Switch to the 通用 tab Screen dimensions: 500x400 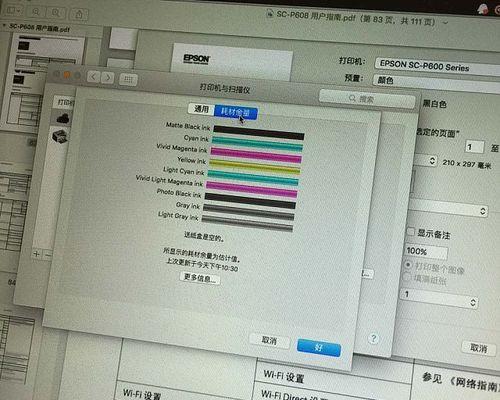point(201,109)
